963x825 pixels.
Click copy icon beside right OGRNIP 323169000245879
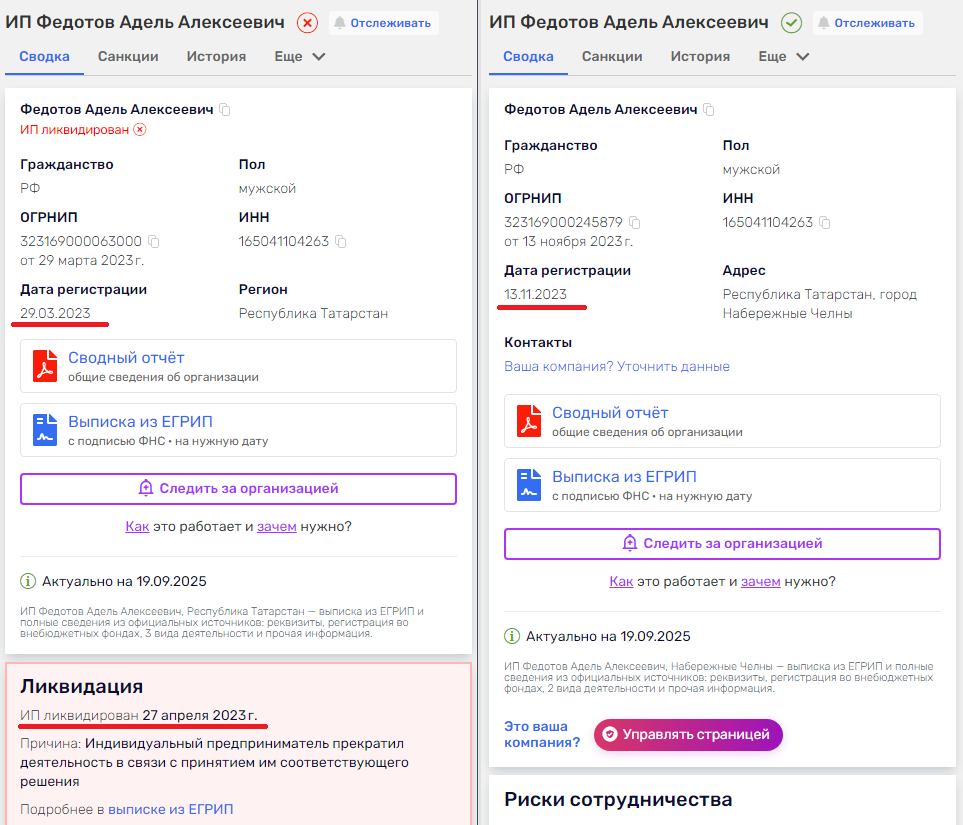click(x=635, y=222)
